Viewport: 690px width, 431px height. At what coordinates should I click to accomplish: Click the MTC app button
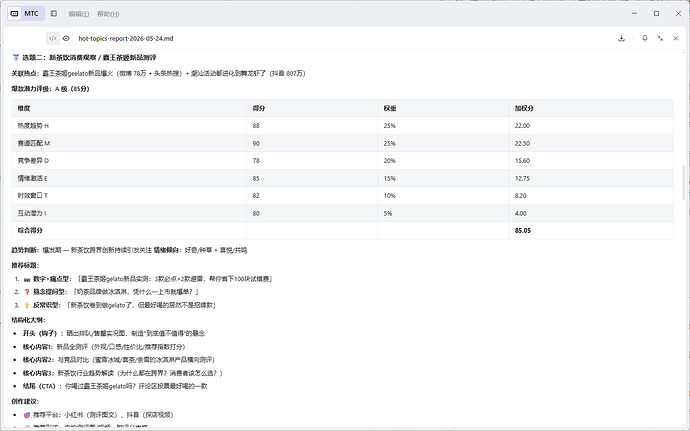click(x=26, y=14)
